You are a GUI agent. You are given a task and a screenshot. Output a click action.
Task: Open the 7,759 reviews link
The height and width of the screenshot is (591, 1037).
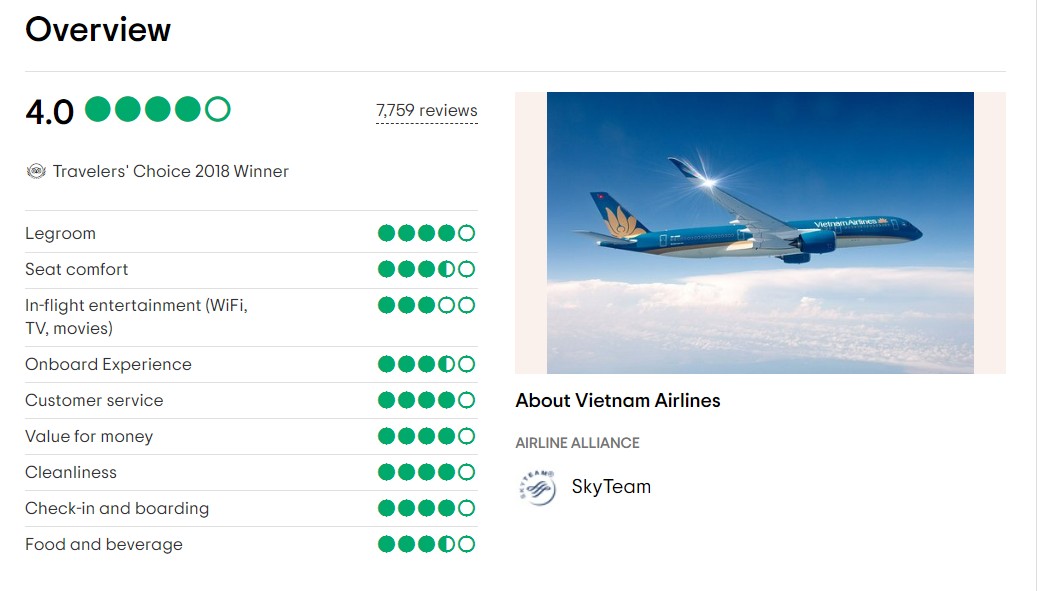click(426, 110)
